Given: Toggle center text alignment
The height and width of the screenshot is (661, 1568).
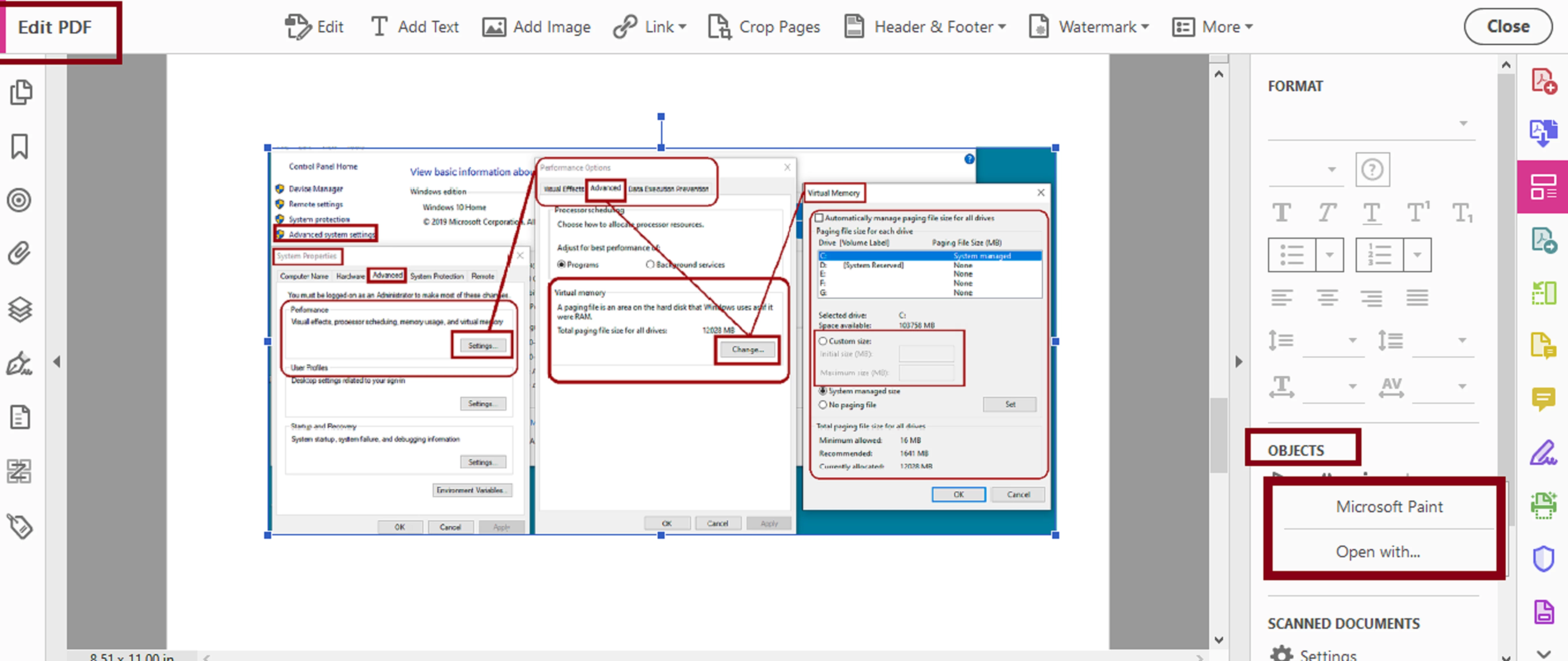Looking at the screenshot, I should 1327,298.
